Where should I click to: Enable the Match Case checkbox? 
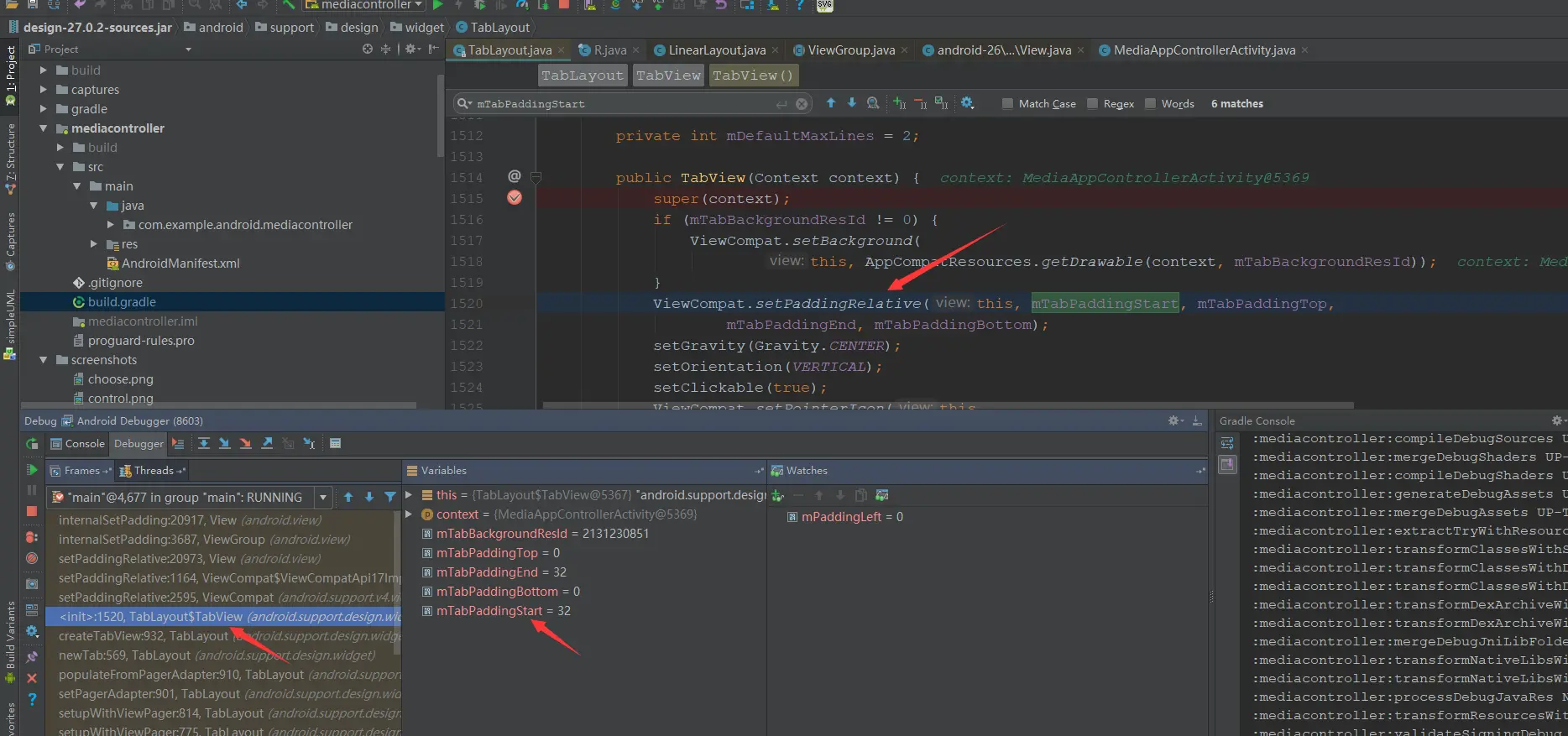click(1007, 104)
